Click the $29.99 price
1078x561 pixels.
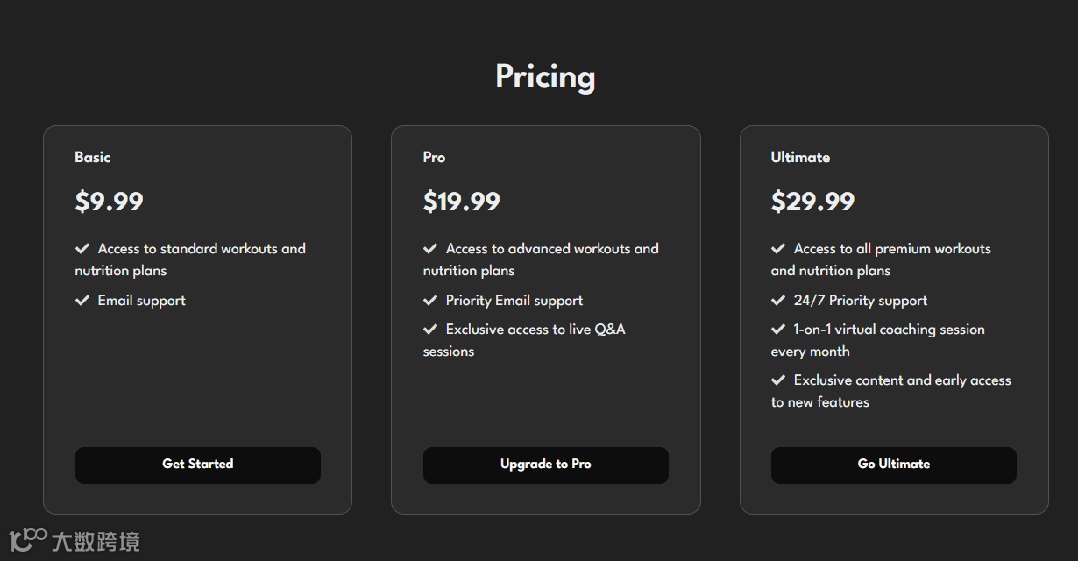point(812,202)
